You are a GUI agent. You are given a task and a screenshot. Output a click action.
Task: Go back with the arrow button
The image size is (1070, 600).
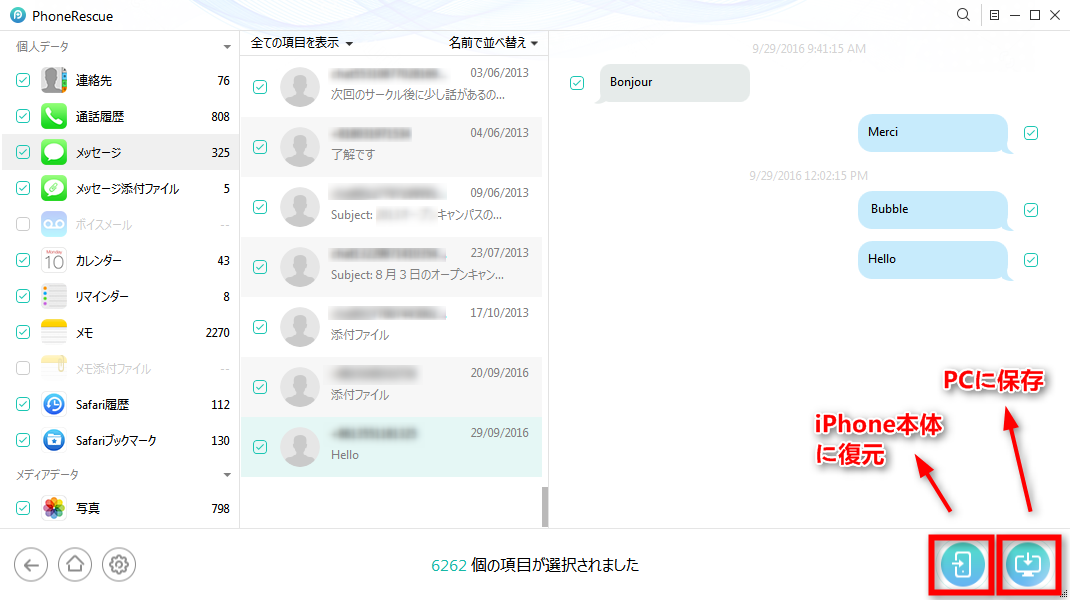tap(31, 565)
